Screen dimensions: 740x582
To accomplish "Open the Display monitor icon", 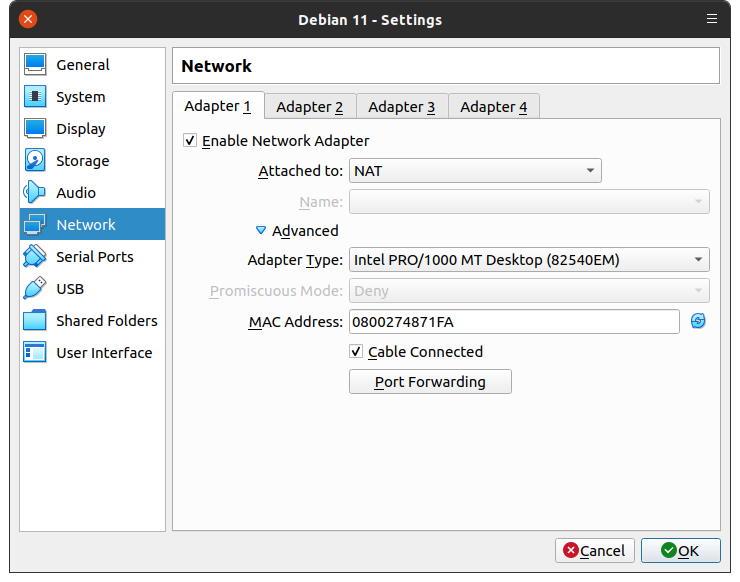I will coord(35,129).
